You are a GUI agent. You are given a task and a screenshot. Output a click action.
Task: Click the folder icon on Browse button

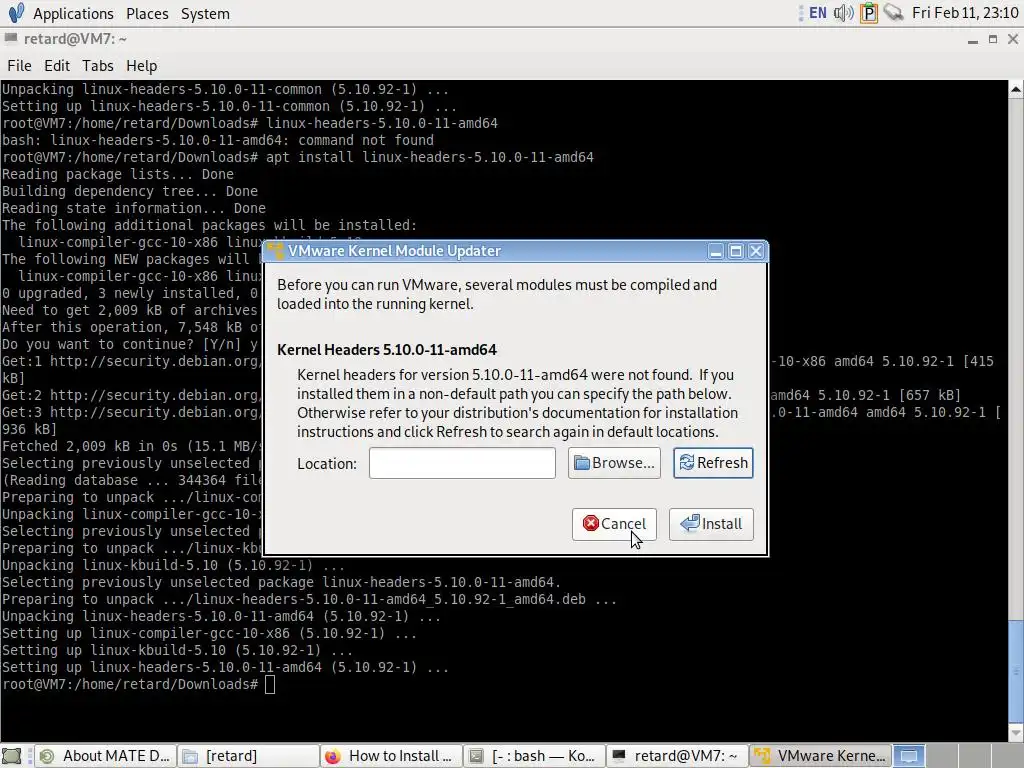pos(581,463)
